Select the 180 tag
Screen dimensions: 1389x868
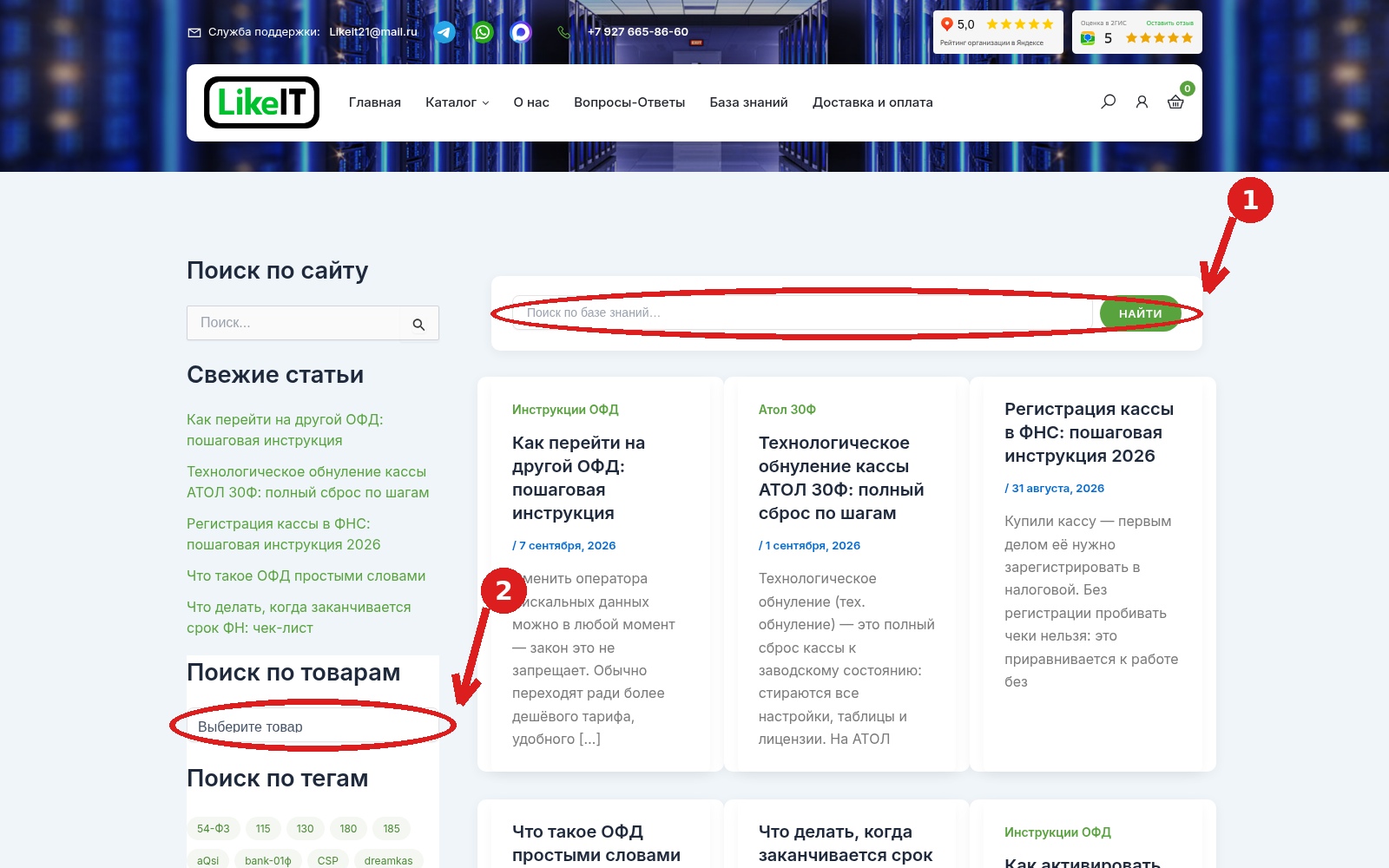[x=348, y=829]
